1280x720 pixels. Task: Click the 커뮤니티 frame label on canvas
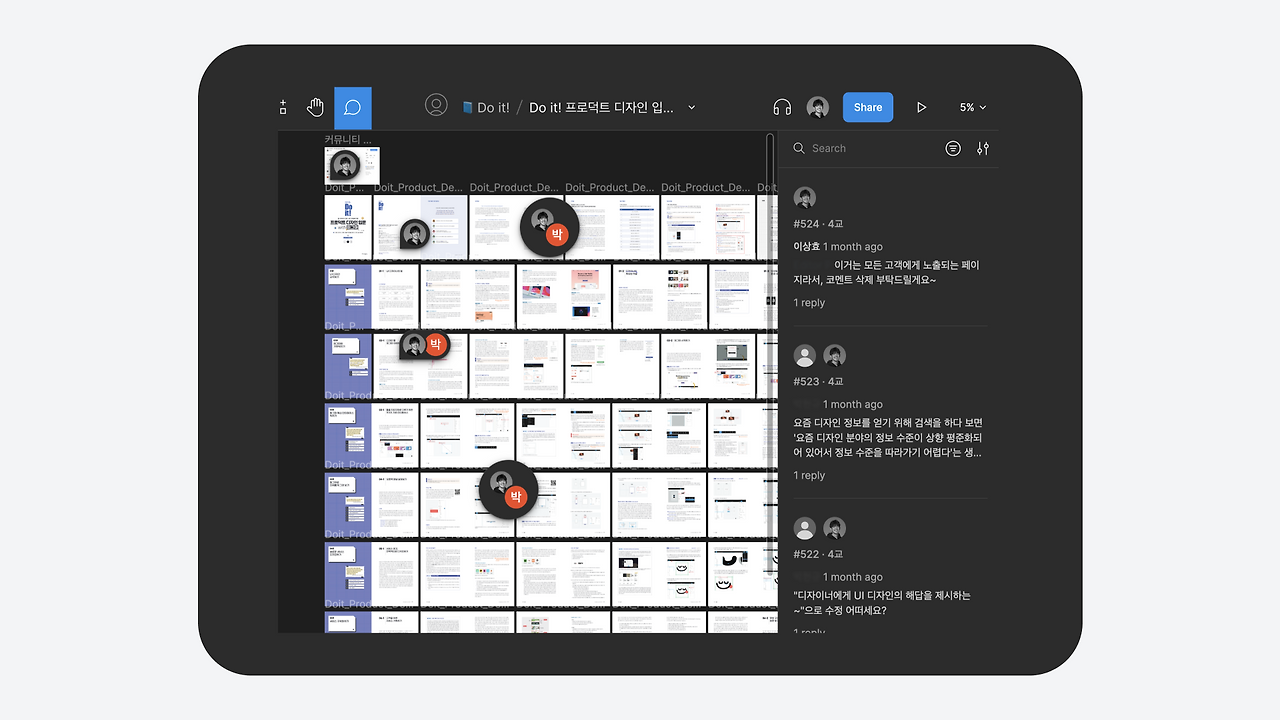[348, 140]
